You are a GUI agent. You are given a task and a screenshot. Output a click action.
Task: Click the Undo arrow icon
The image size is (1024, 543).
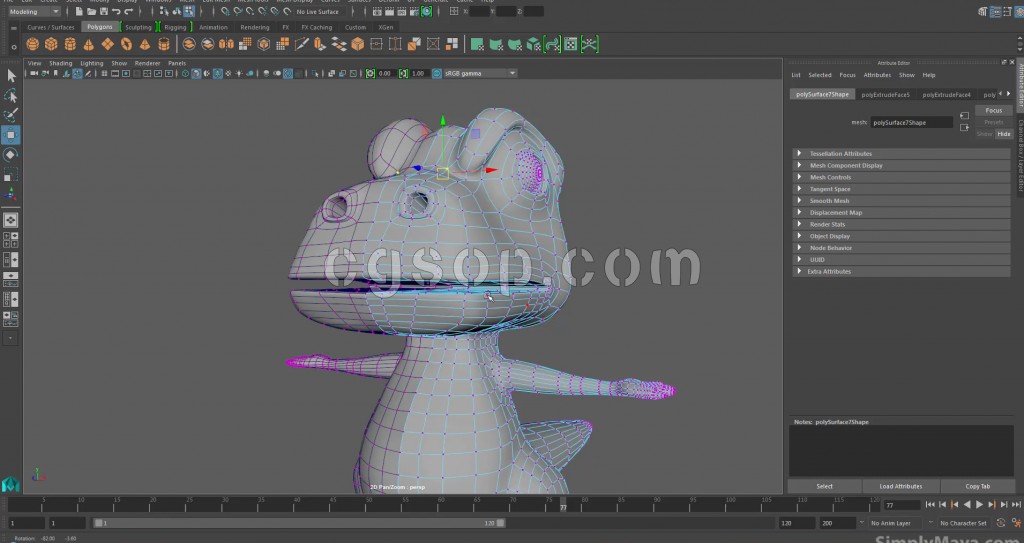(116, 12)
